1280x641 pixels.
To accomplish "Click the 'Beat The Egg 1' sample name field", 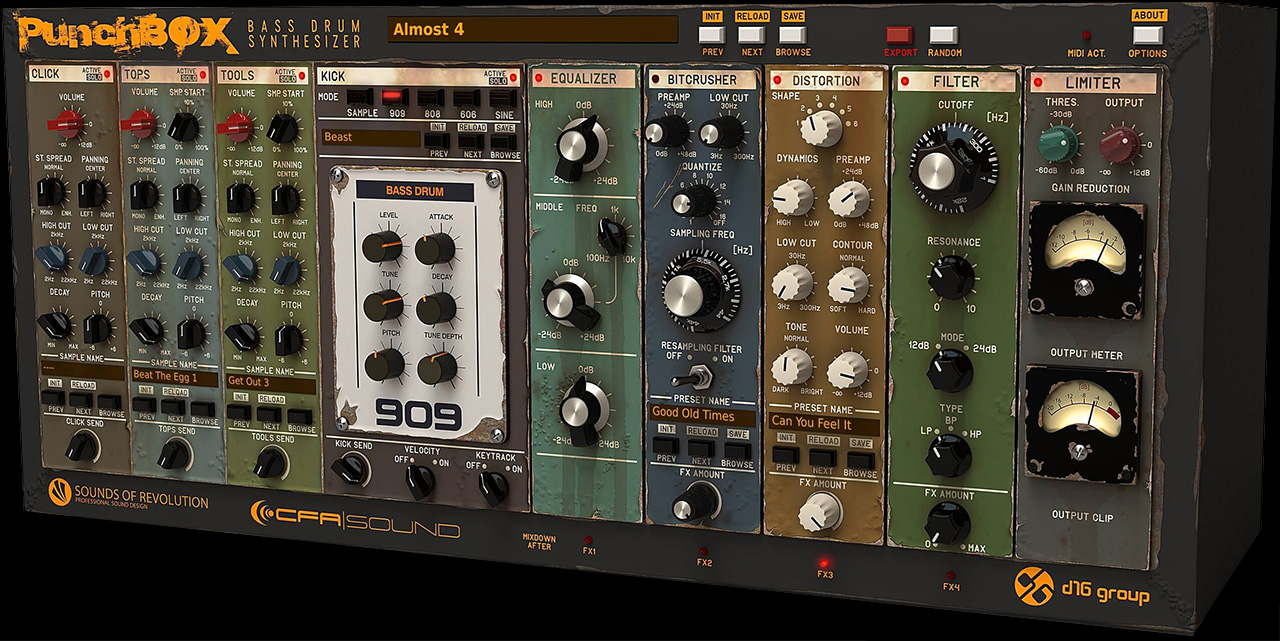I will (x=174, y=377).
